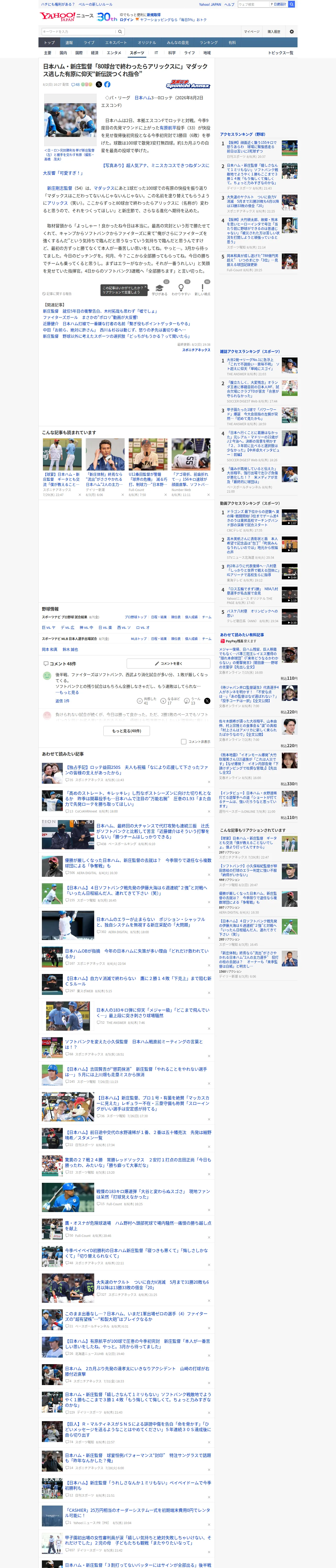Open the 購入履歴 link

tap(274, 32)
